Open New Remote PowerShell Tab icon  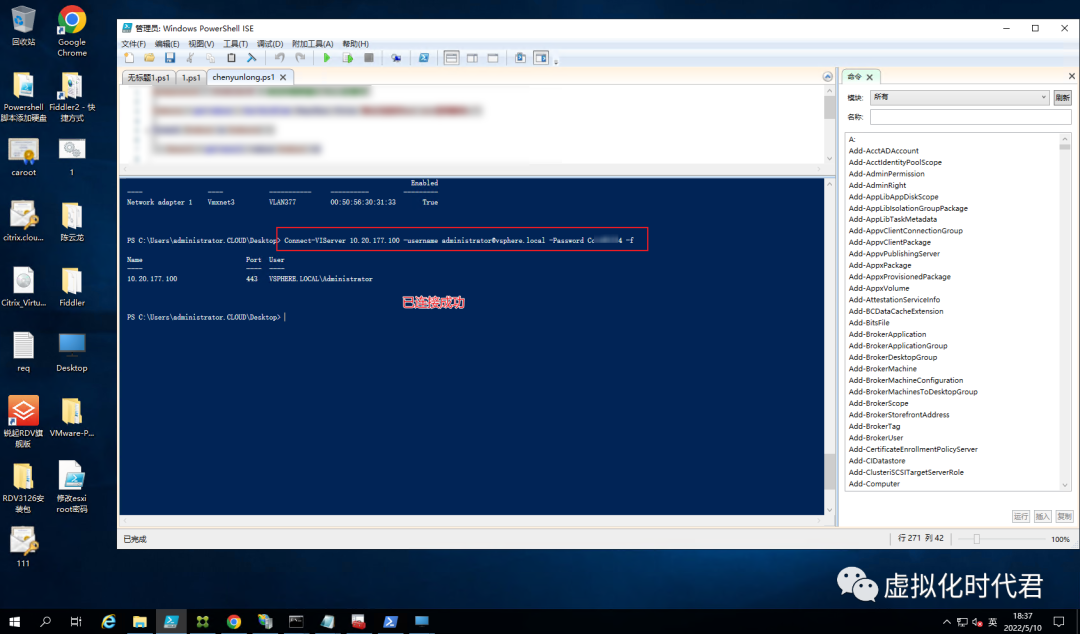(395, 59)
